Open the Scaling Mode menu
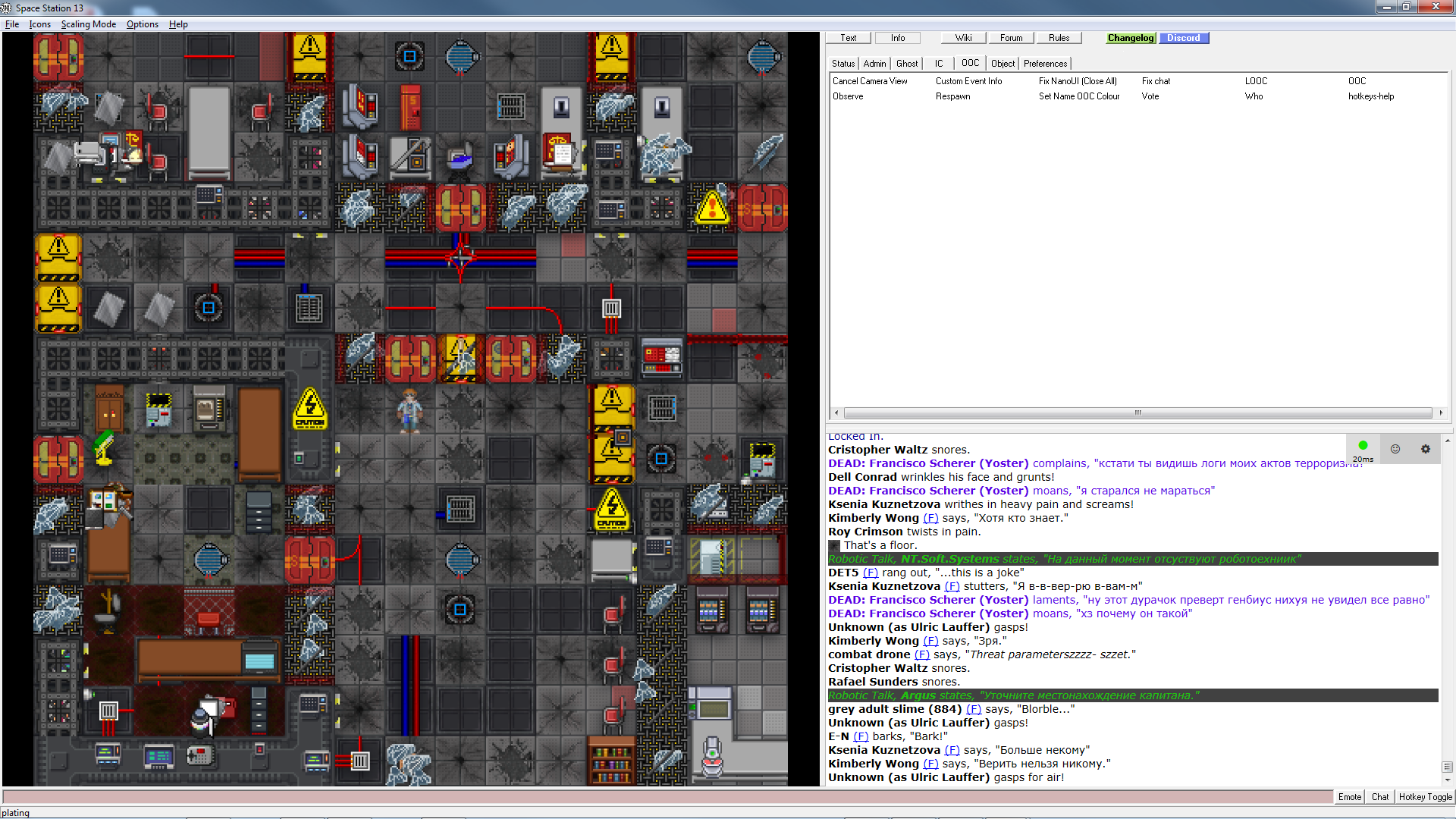The image size is (1456, 819). tap(88, 24)
